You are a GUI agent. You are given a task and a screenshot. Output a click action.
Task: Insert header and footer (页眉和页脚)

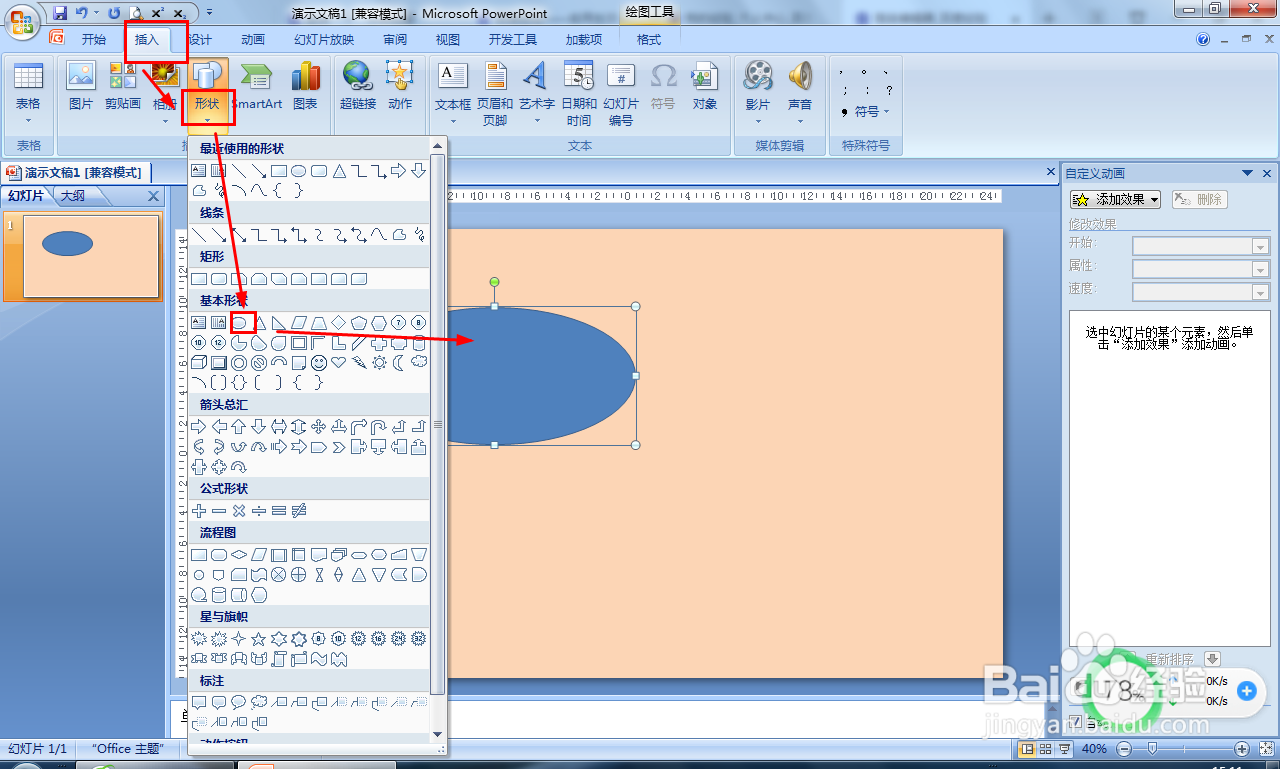click(495, 93)
